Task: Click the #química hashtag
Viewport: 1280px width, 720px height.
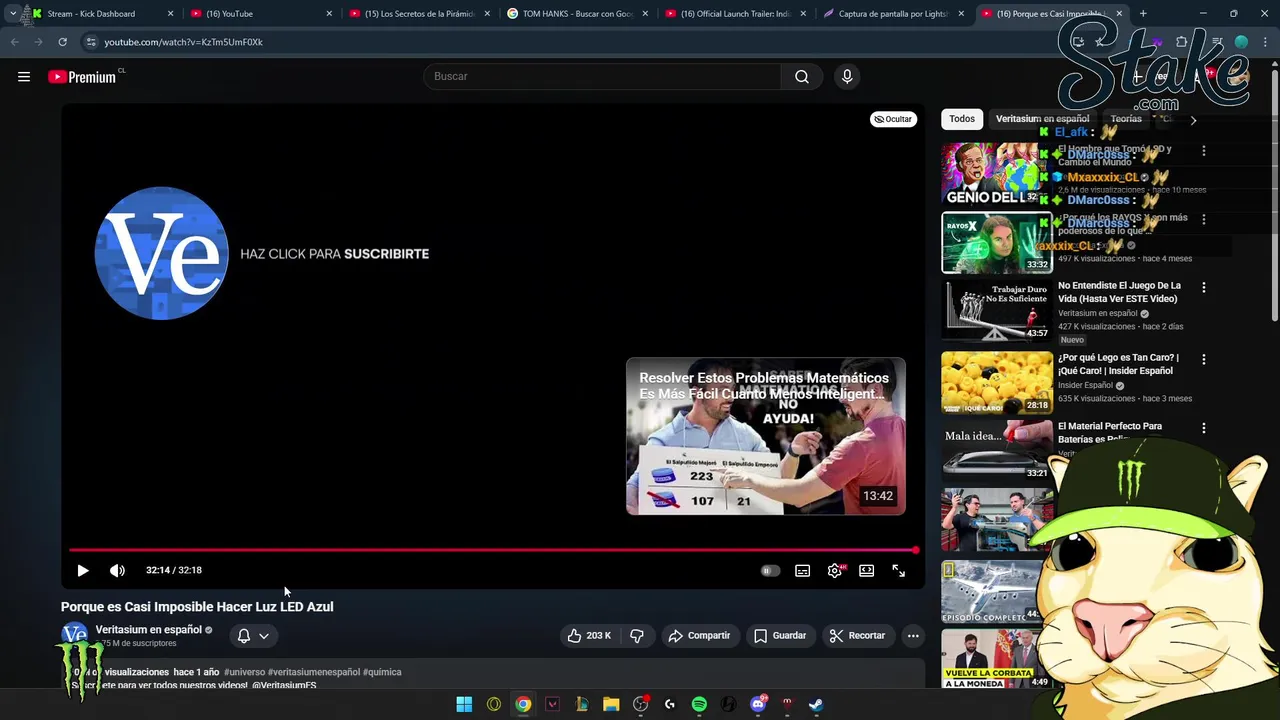Action: tap(382, 672)
